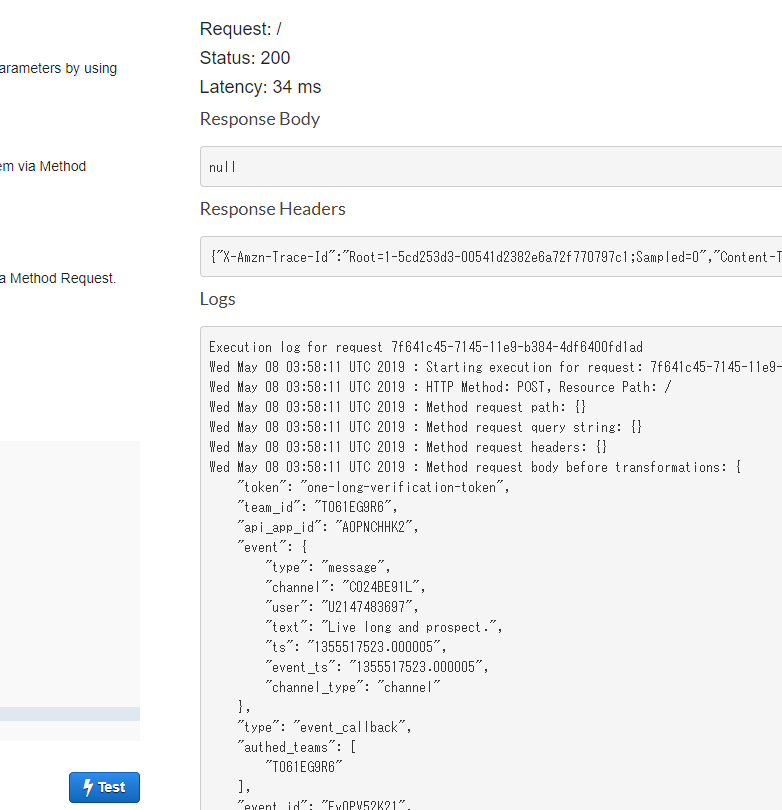Image resolution: width=782 pixels, height=810 pixels.
Task: Click the Status: 200 result text
Action: tap(244, 58)
